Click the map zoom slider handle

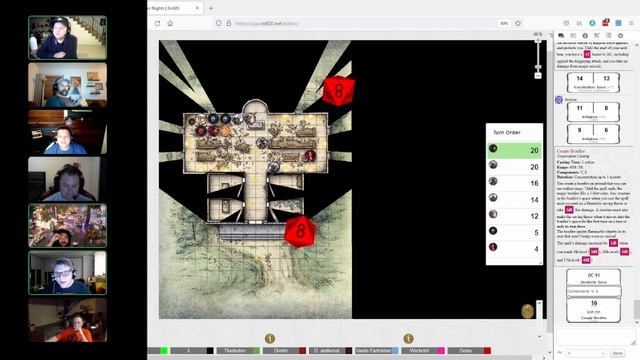pos(538,67)
